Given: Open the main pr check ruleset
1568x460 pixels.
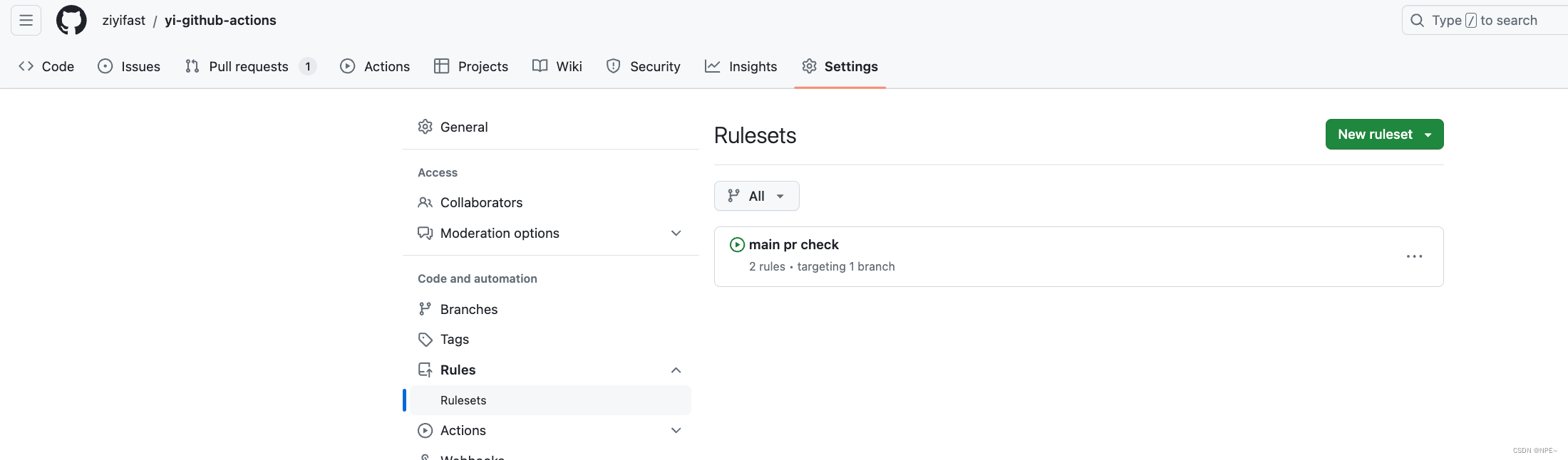Looking at the screenshot, I should [x=793, y=245].
